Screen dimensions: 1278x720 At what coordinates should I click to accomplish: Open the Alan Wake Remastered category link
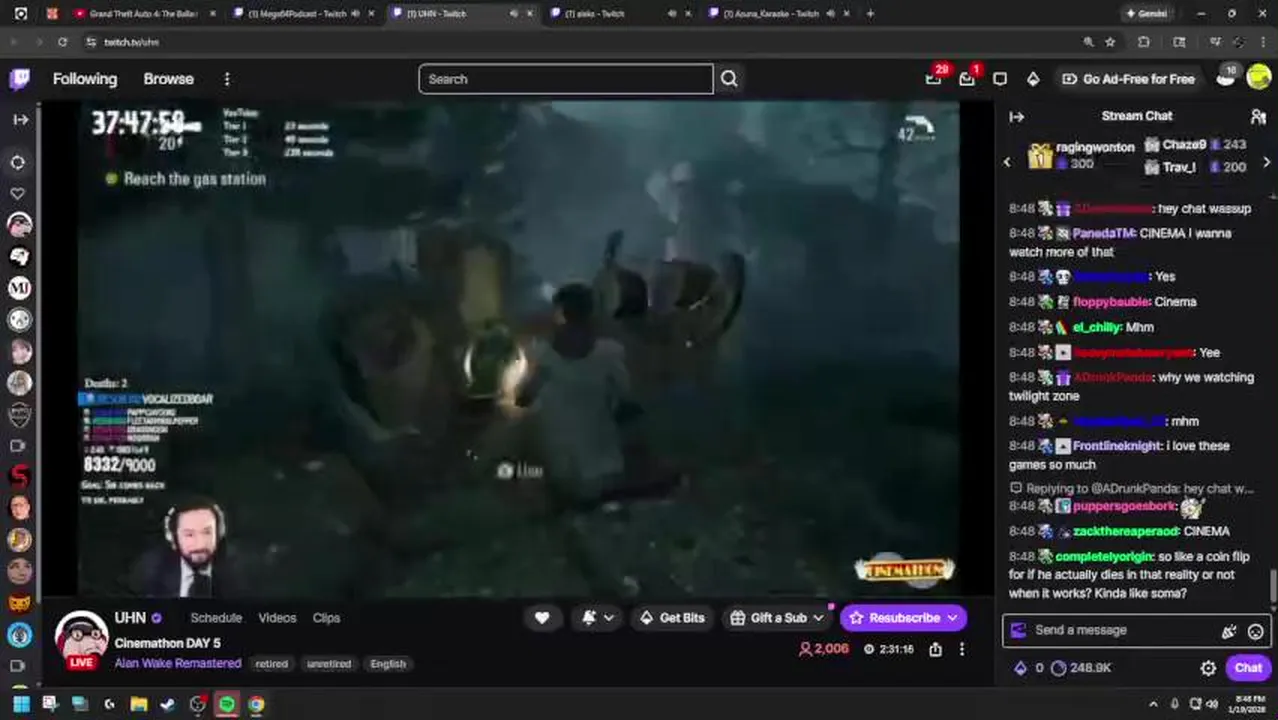tap(178, 663)
